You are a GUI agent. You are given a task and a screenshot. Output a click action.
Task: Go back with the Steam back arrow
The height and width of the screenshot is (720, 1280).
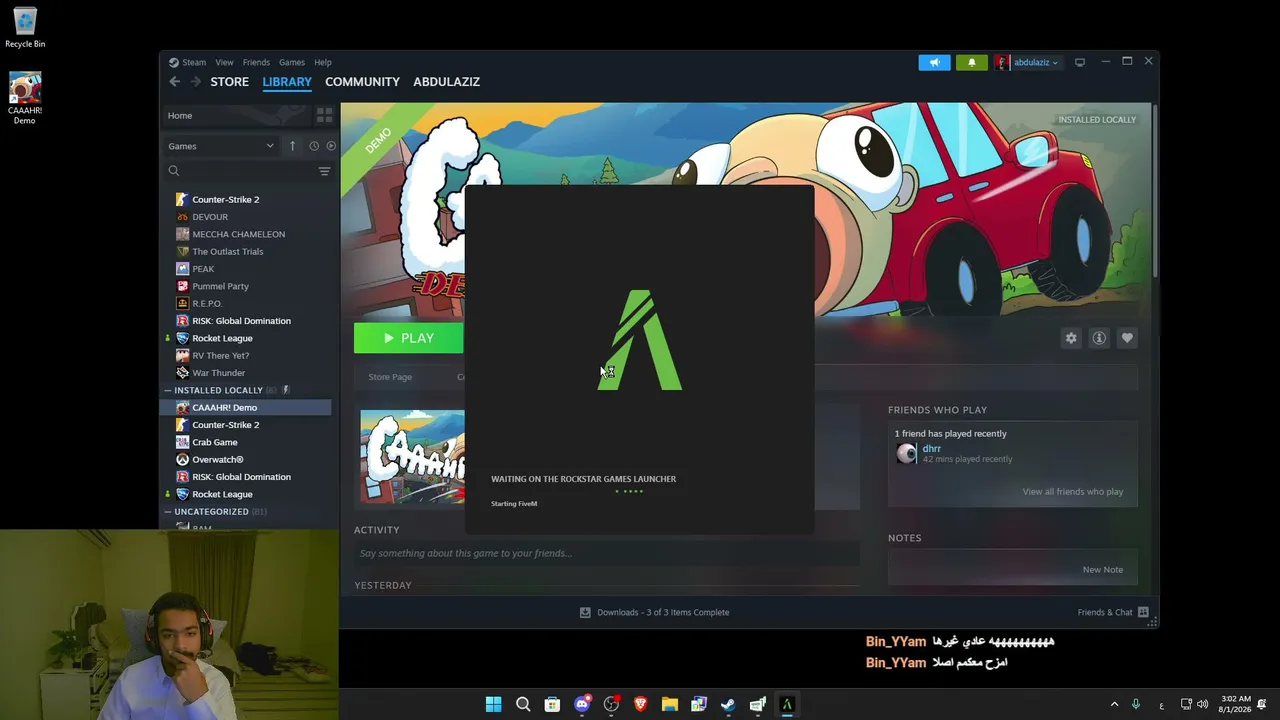[175, 82]
